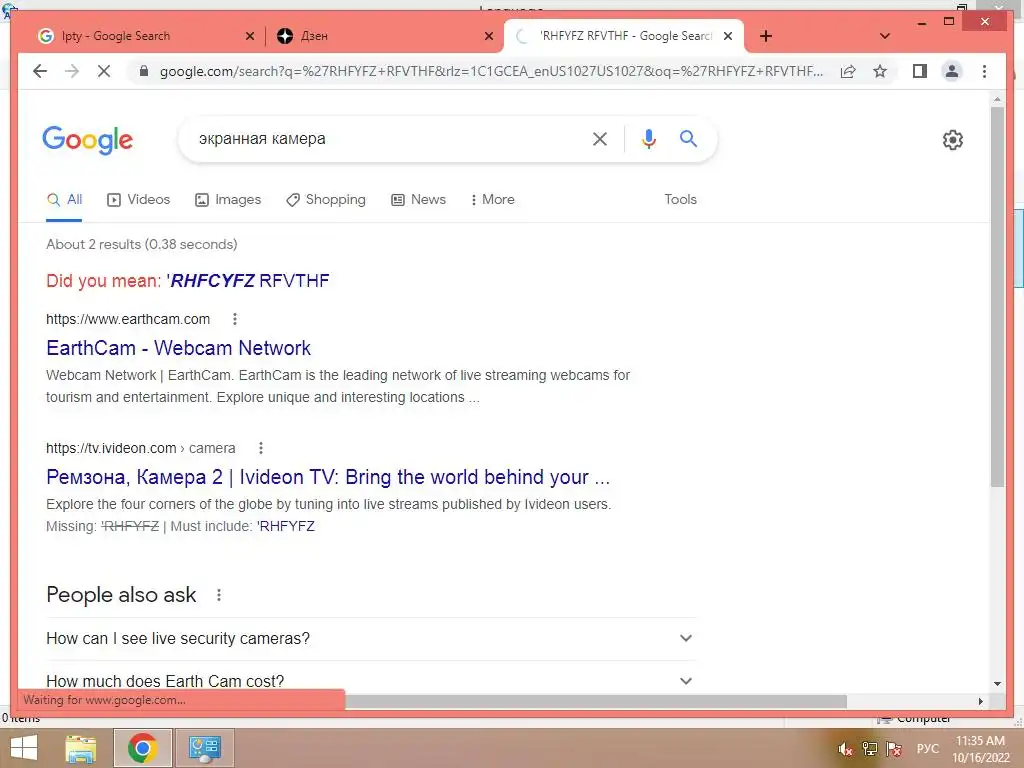This screenshot has width=1024, height=768.
Task: Open Google quick settings gear
Action: [x=952, y=140]
